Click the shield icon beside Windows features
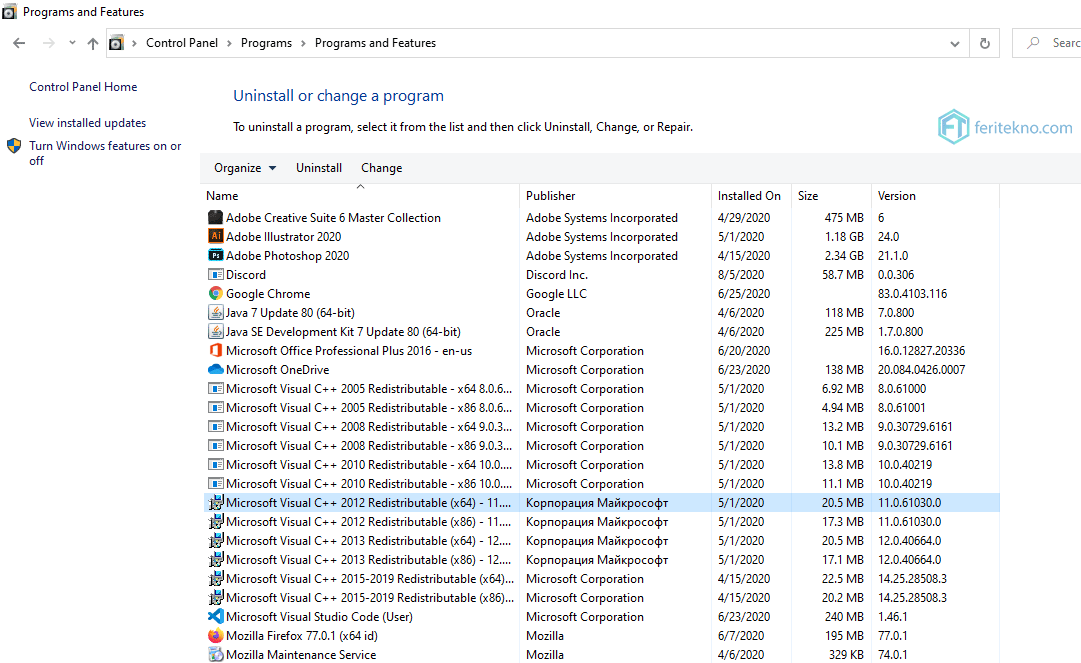This screenshot has width=1081, height=663. pos(14,146)
